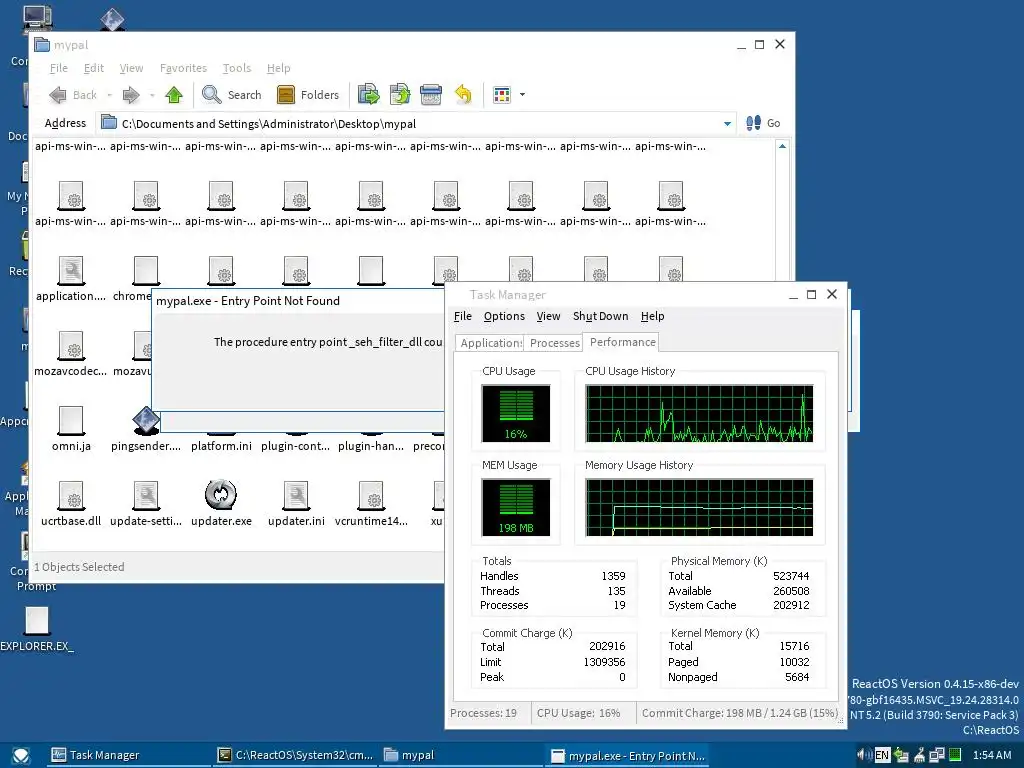This screenshot has width=1024, height=768.
Task: Click the Undo toolbar icon
Action: click(x=463, y=95)
